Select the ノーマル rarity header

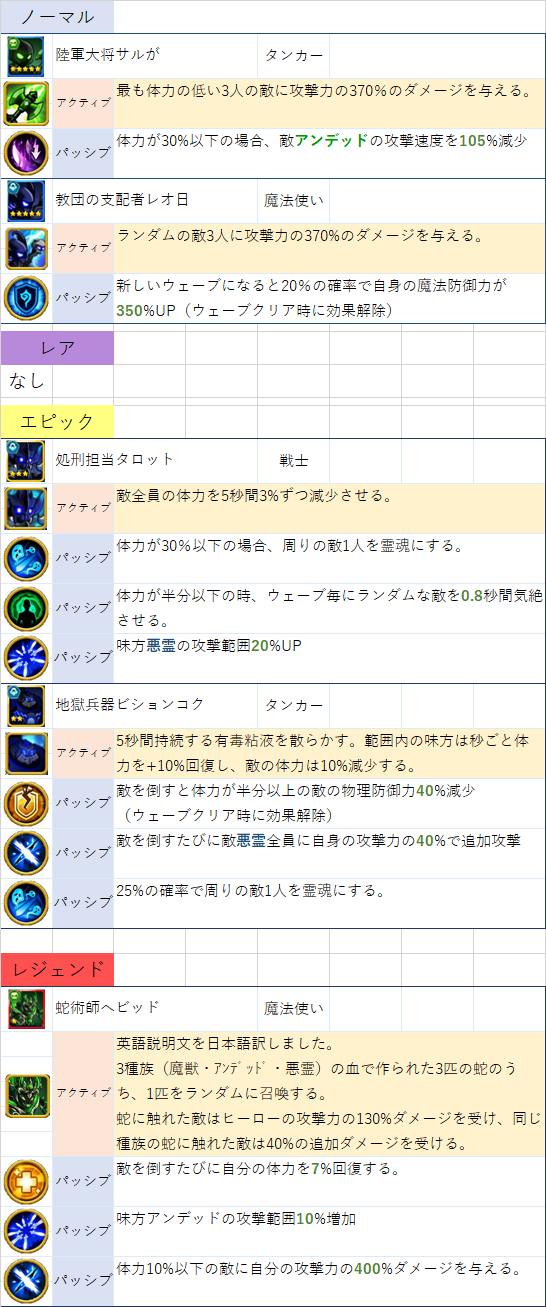click(57, 16)
